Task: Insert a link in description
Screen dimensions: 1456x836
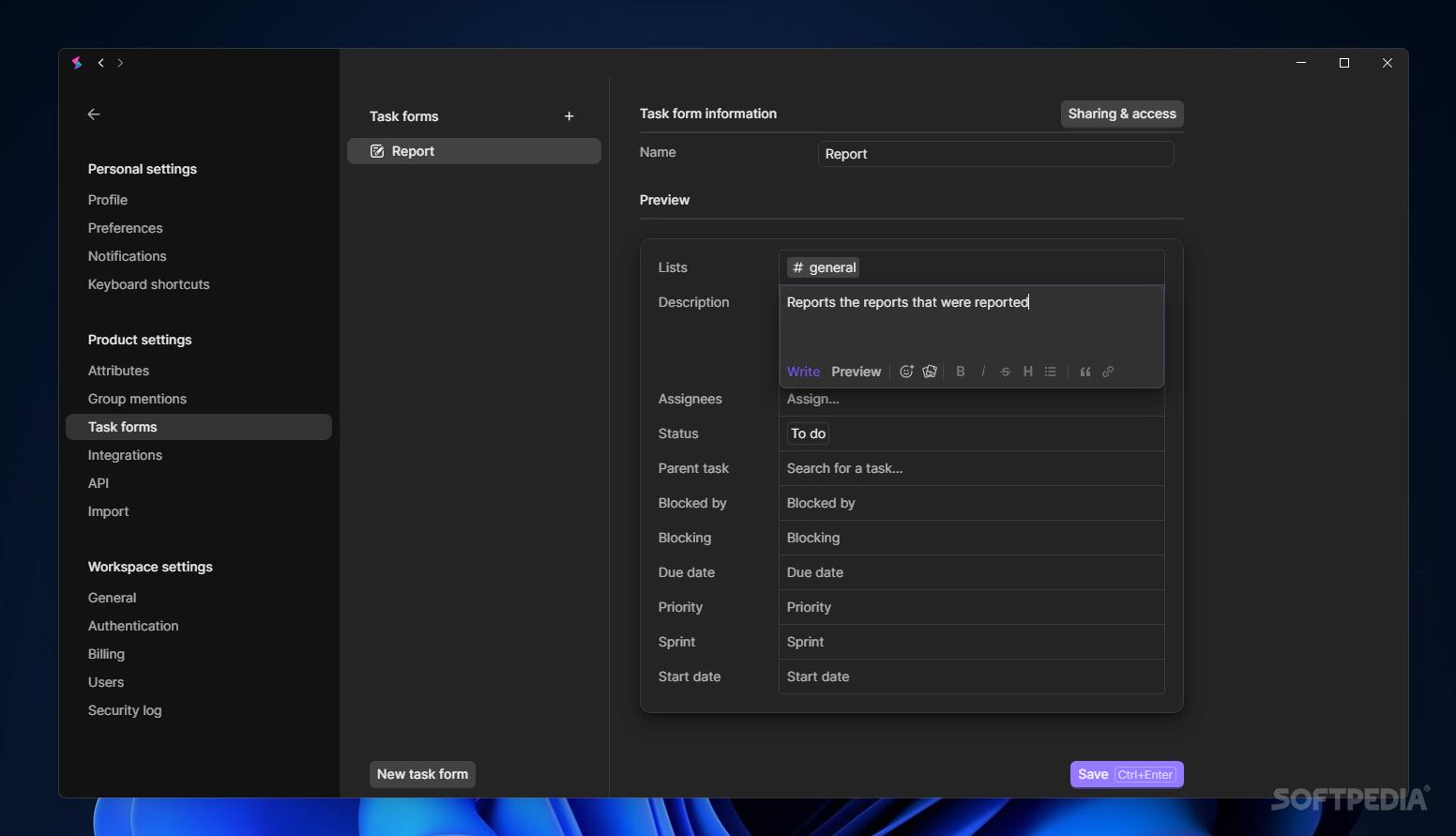Action: point(1108,372)
